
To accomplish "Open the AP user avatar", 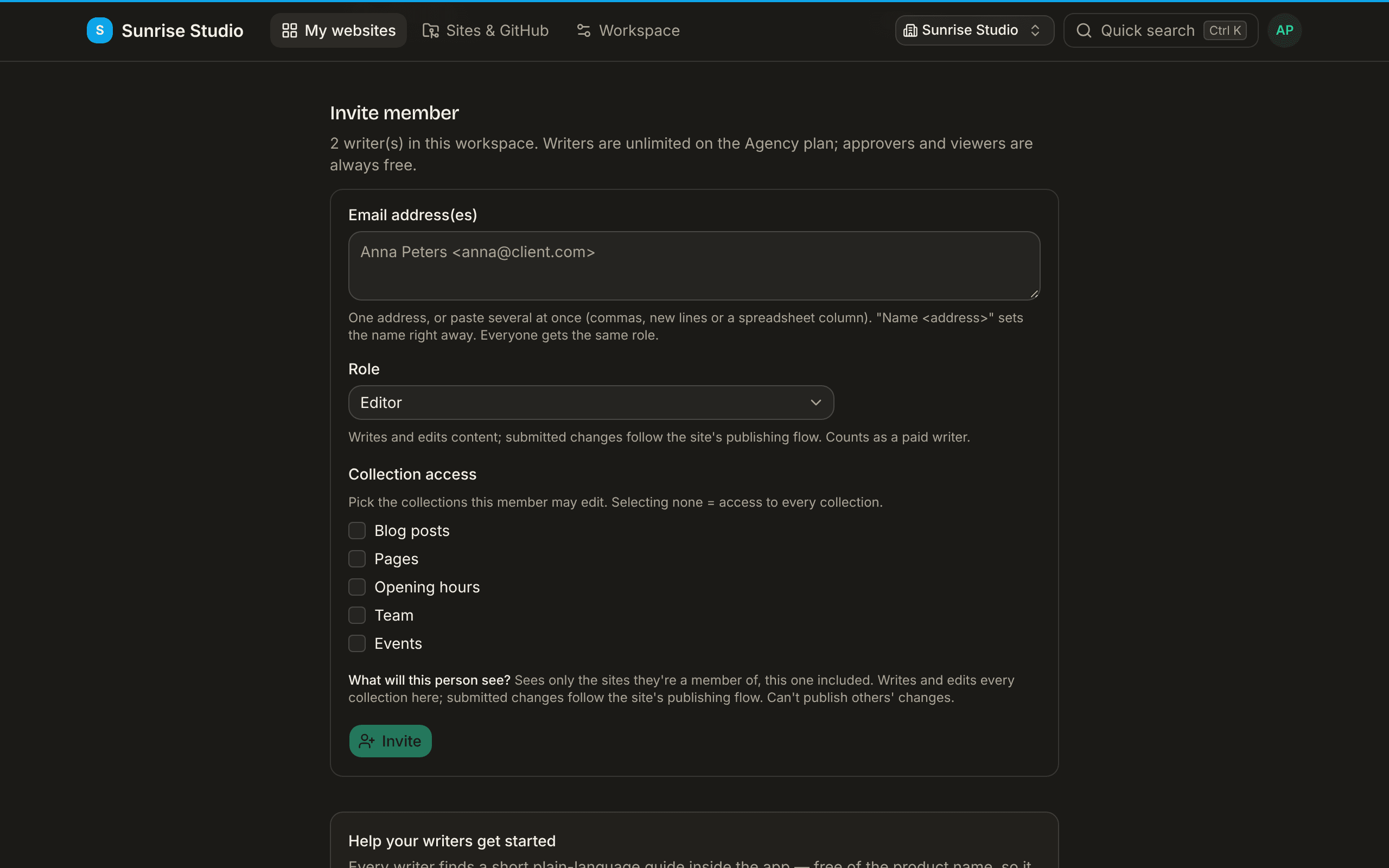I will pyautogui.click(x=1284, y=30).
